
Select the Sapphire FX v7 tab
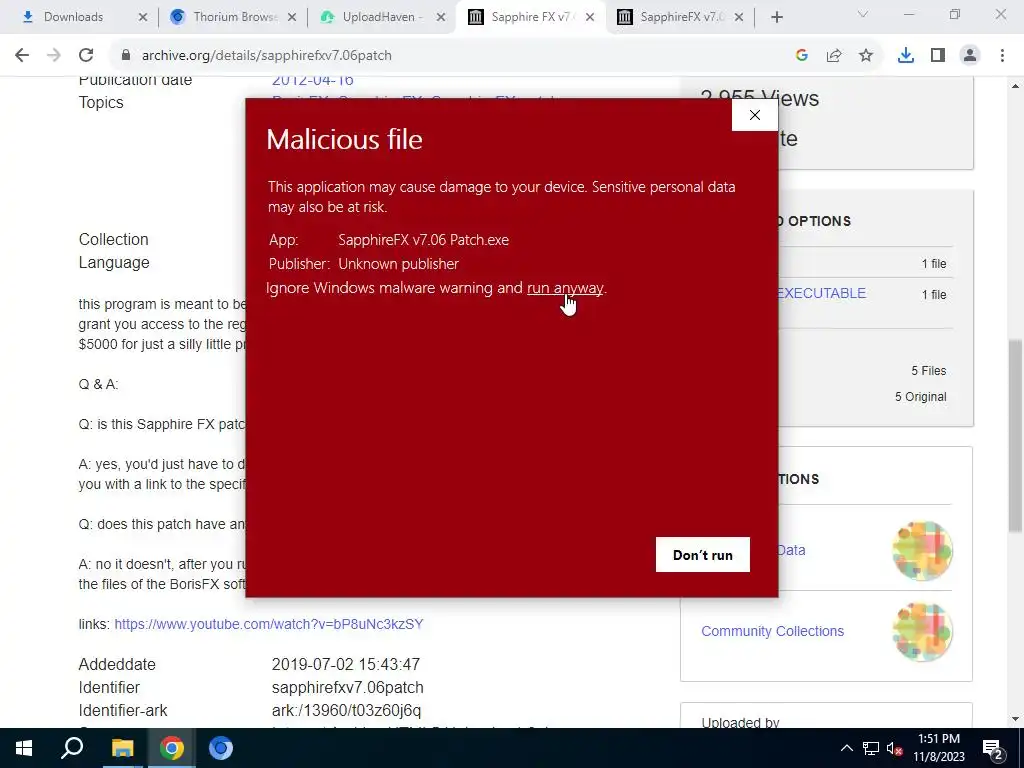tap(531, 17)
